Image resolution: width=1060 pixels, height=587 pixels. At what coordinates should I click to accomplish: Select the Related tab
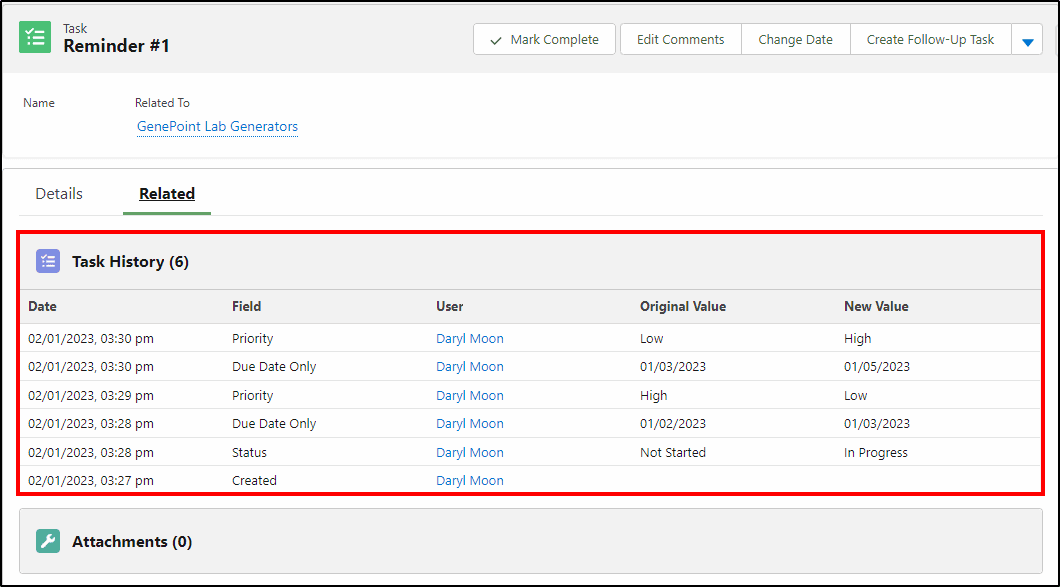click(167, 194)
